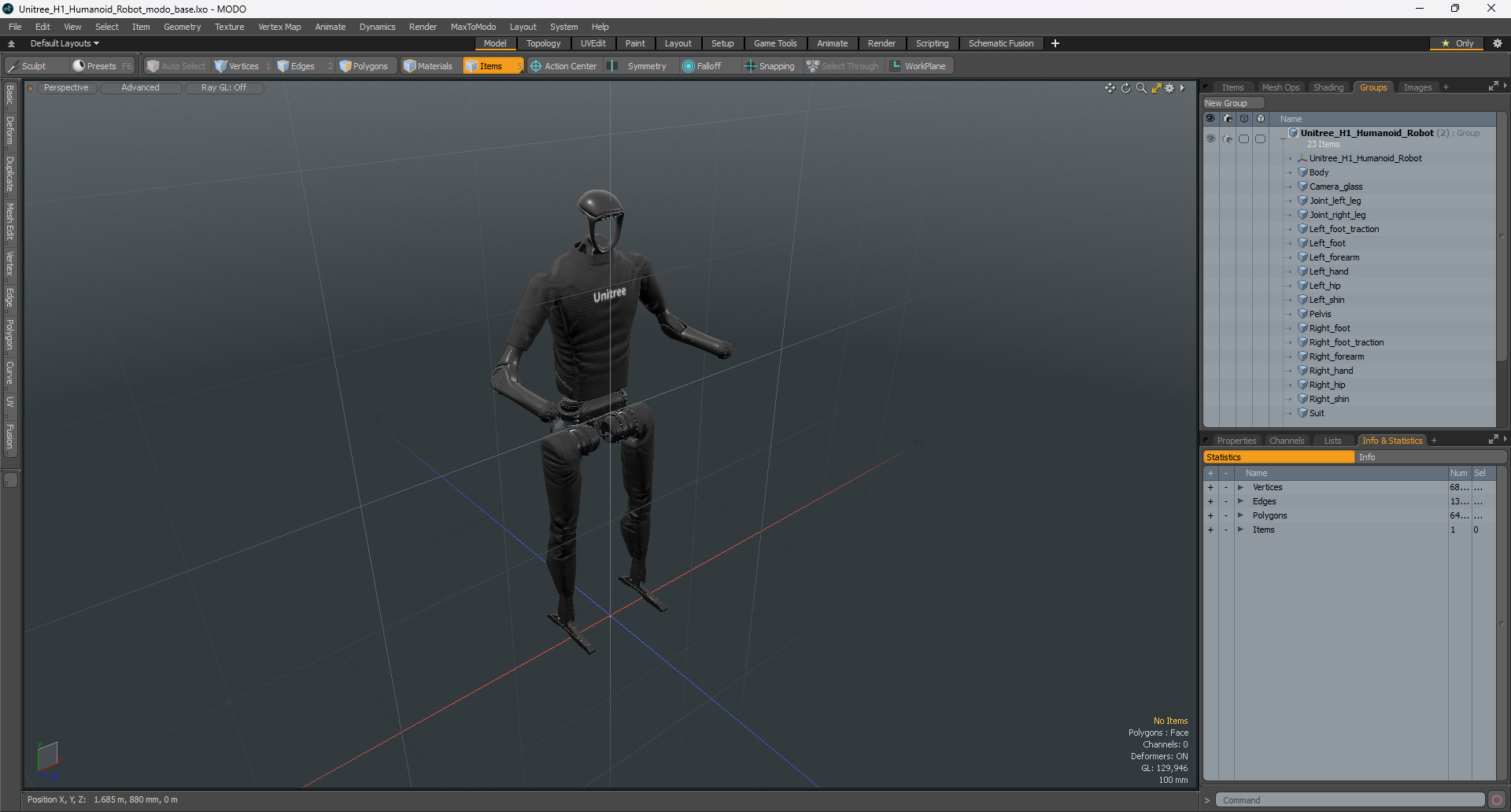Maximize the viewport with yellow arrows icon
The image size is (1511, 812).
(x=1156, y=88)
